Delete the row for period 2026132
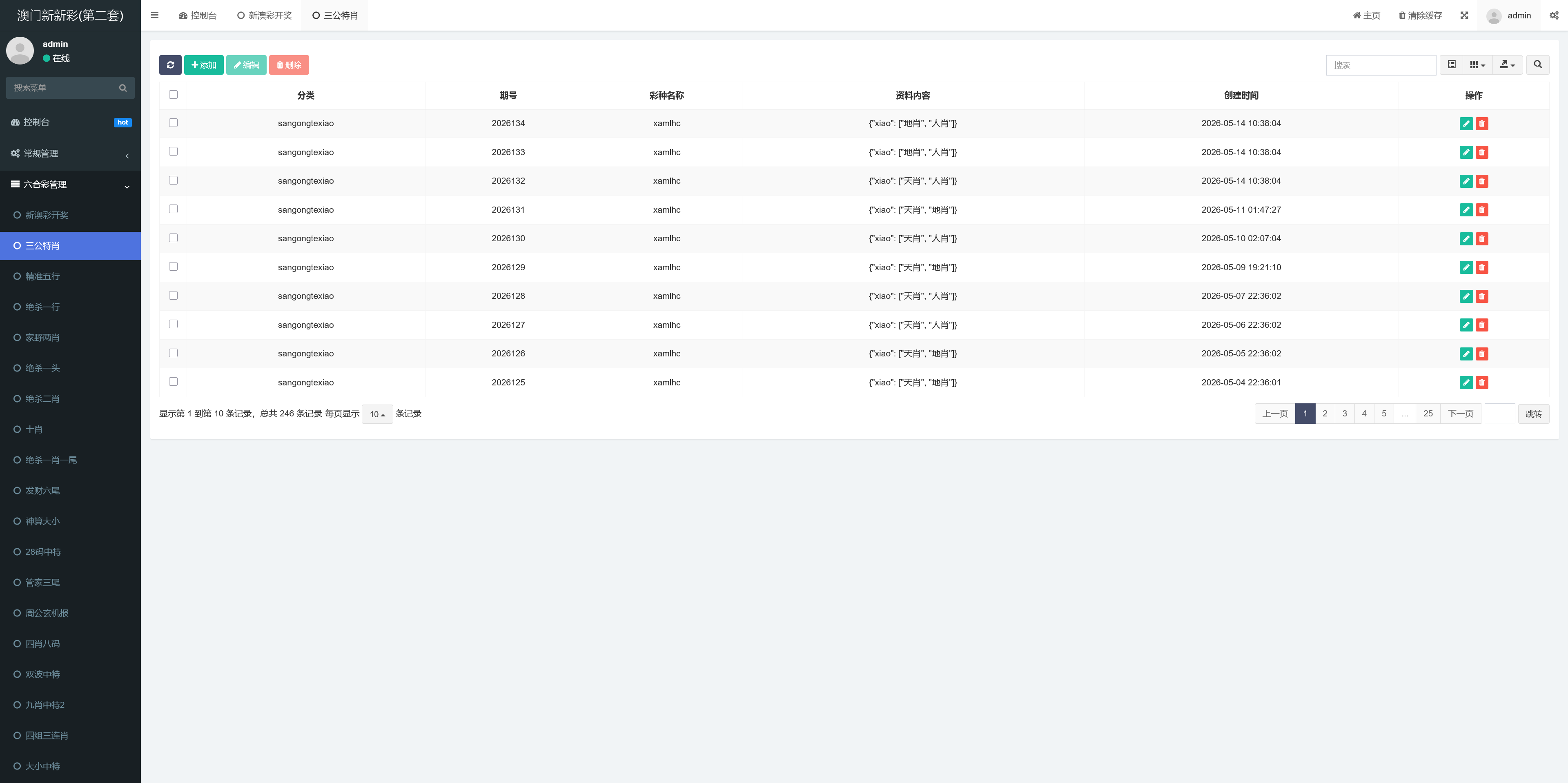The image size is (1568, 783). pos(1481,181)
